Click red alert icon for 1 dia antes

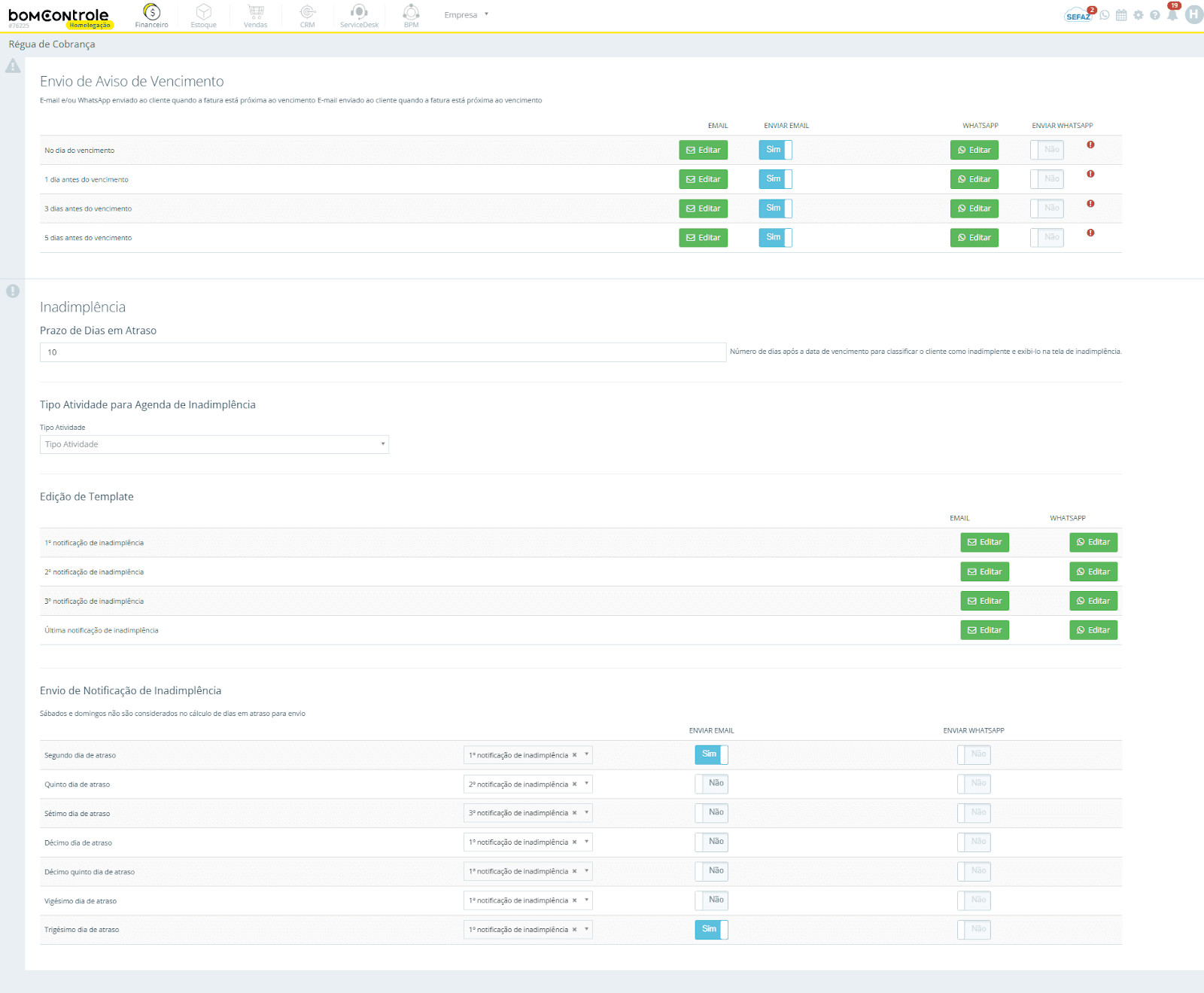1090,174
